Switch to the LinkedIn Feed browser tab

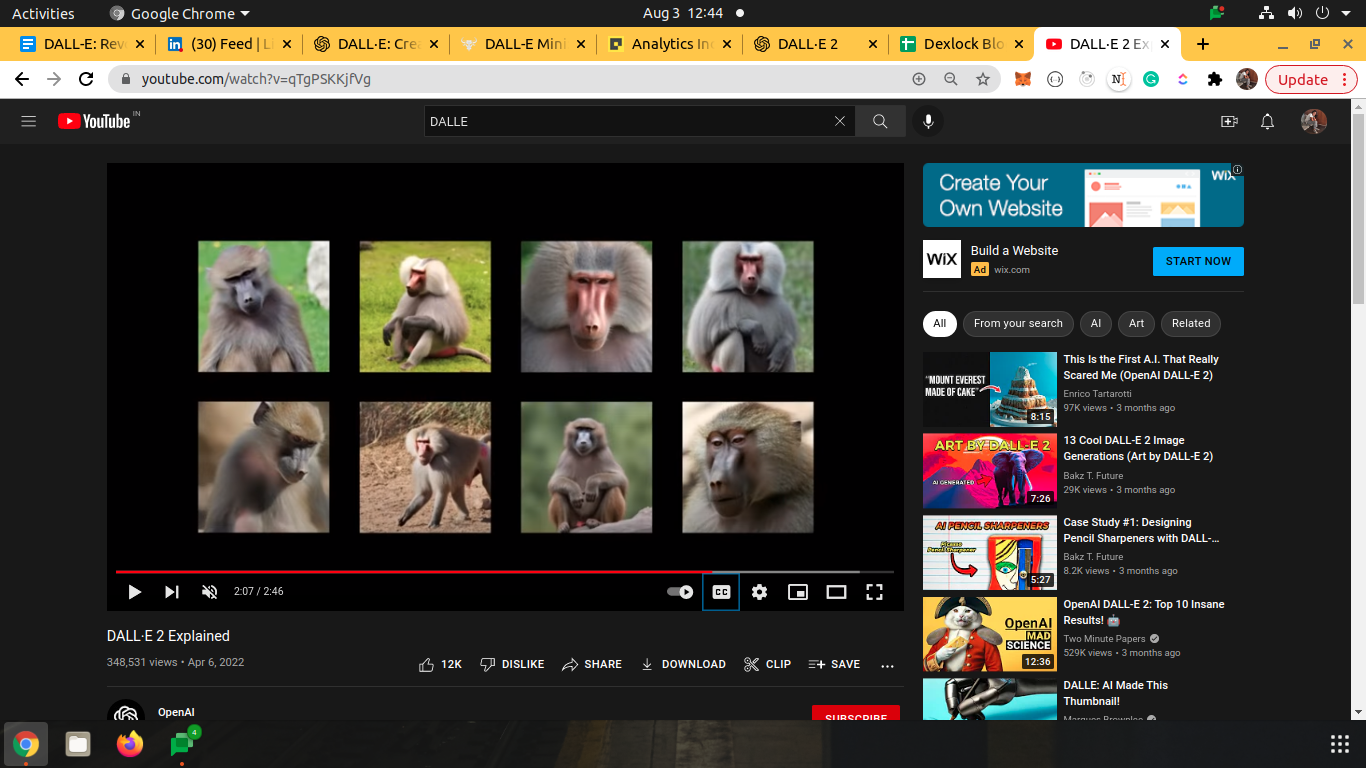228,44
